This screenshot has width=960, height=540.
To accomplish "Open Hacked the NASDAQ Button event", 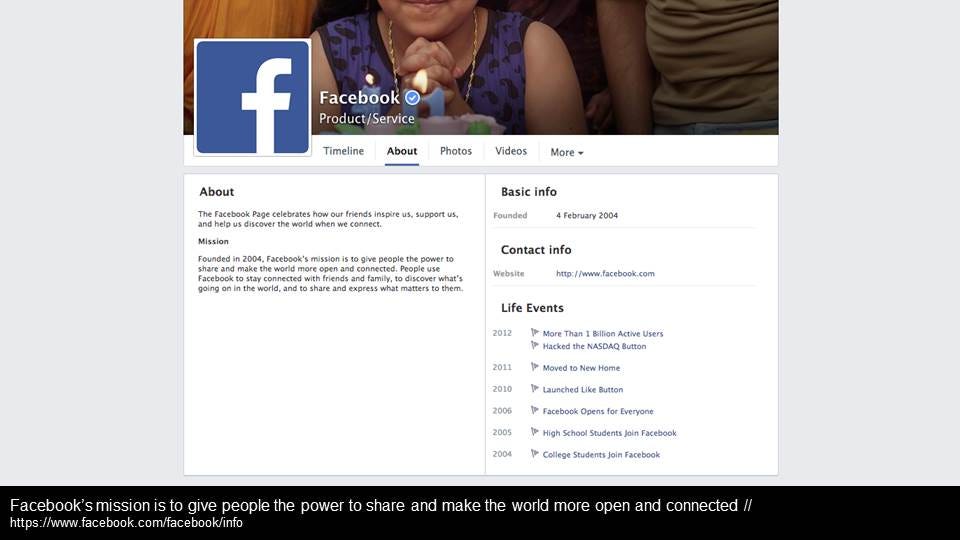I will click(594, 347).
